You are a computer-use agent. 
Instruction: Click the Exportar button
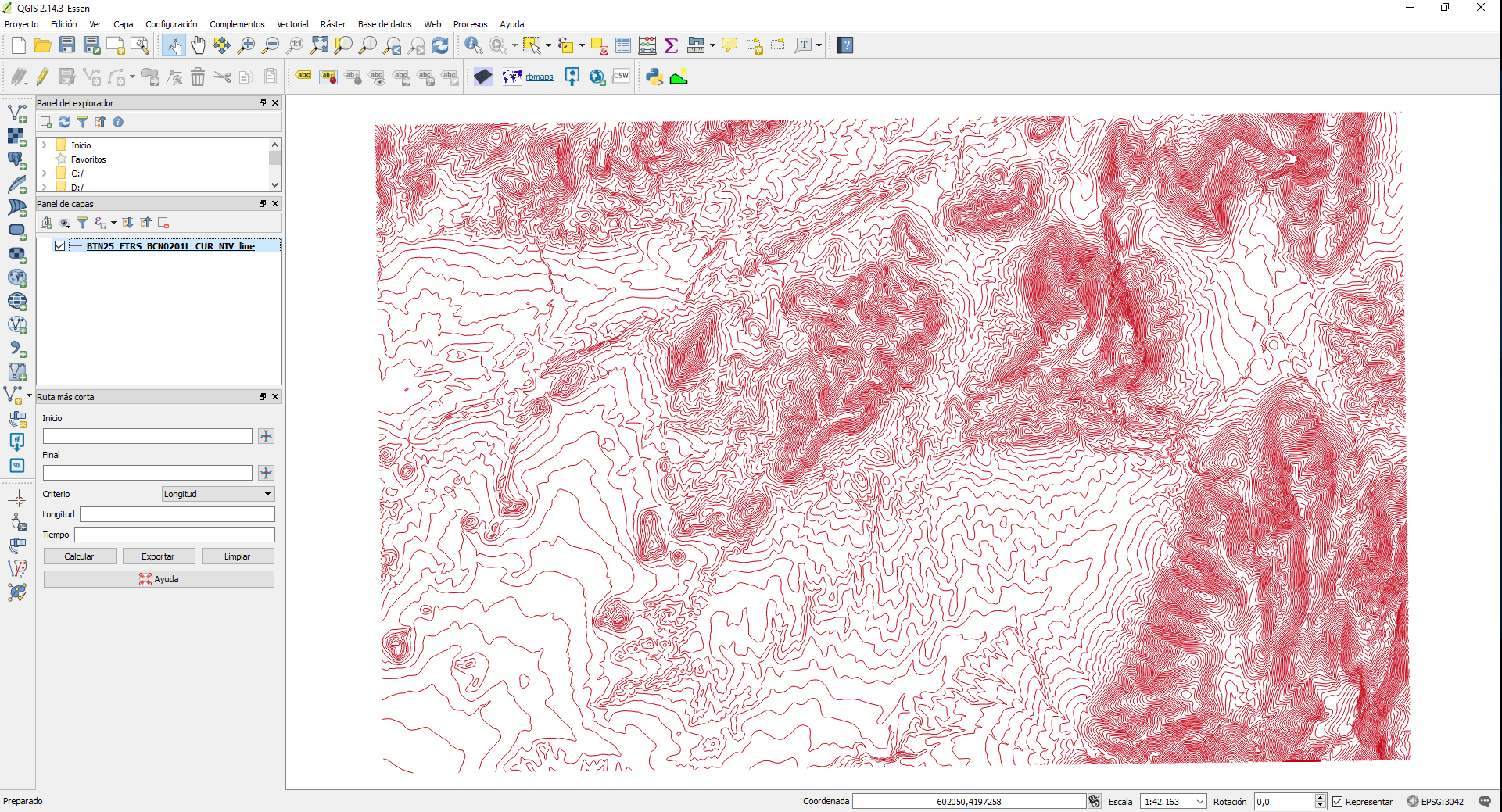point(159,556)
